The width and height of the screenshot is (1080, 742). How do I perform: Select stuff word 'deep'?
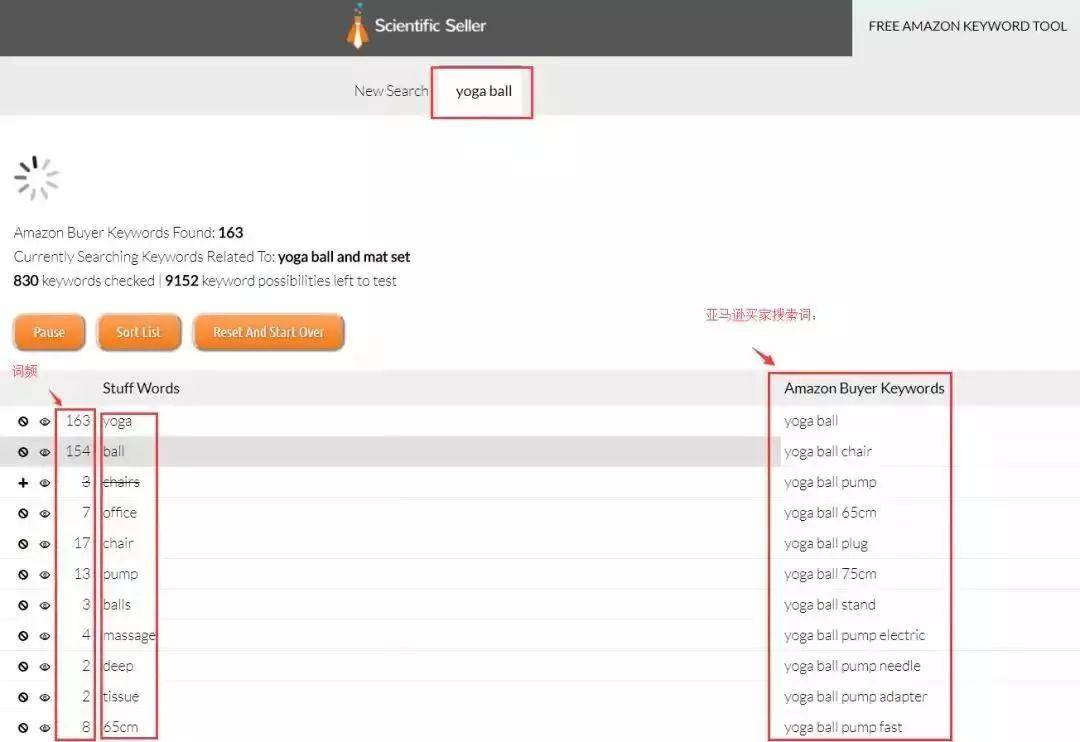click(x=118, y=666)
